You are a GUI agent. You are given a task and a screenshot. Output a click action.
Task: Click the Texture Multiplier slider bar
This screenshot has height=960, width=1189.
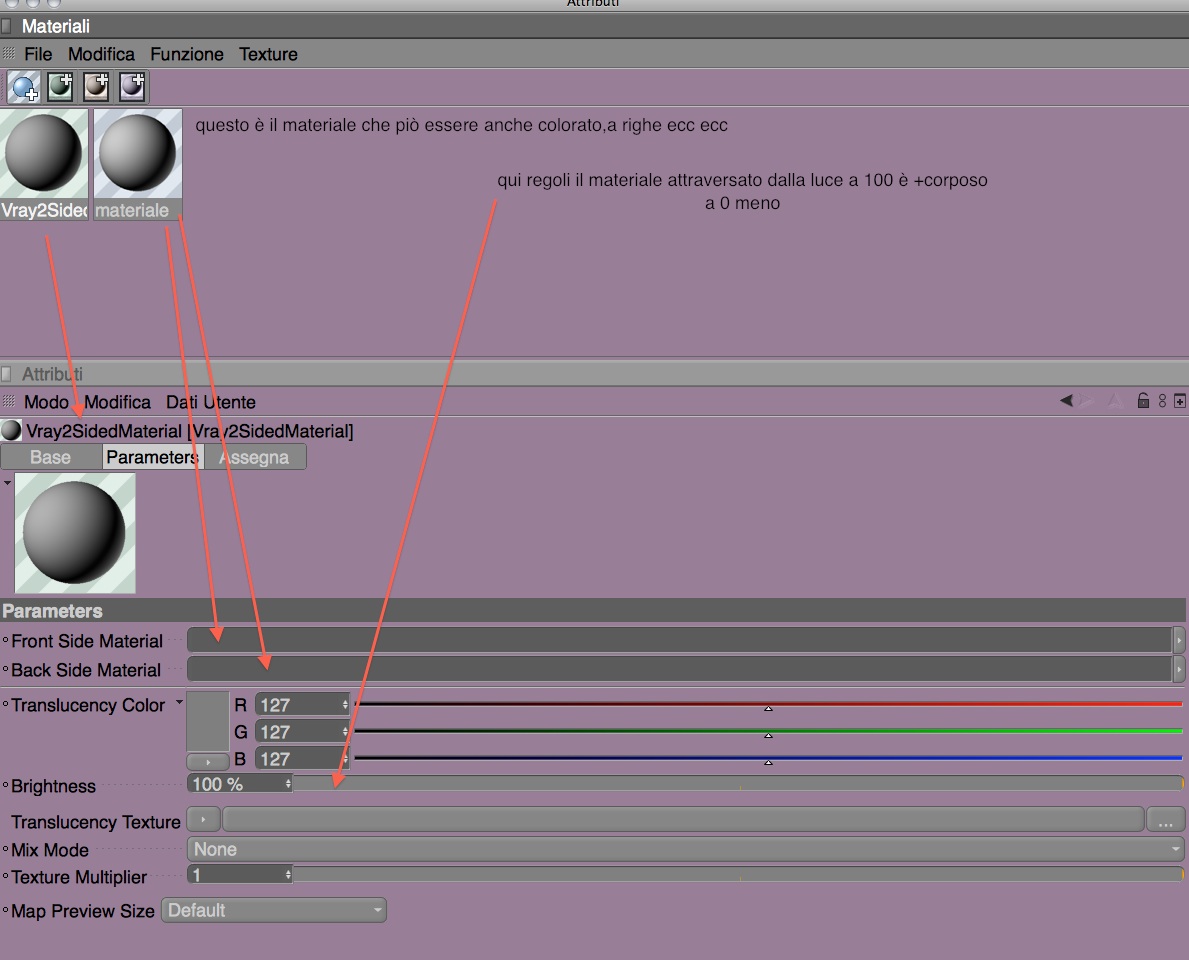[738, 875]
